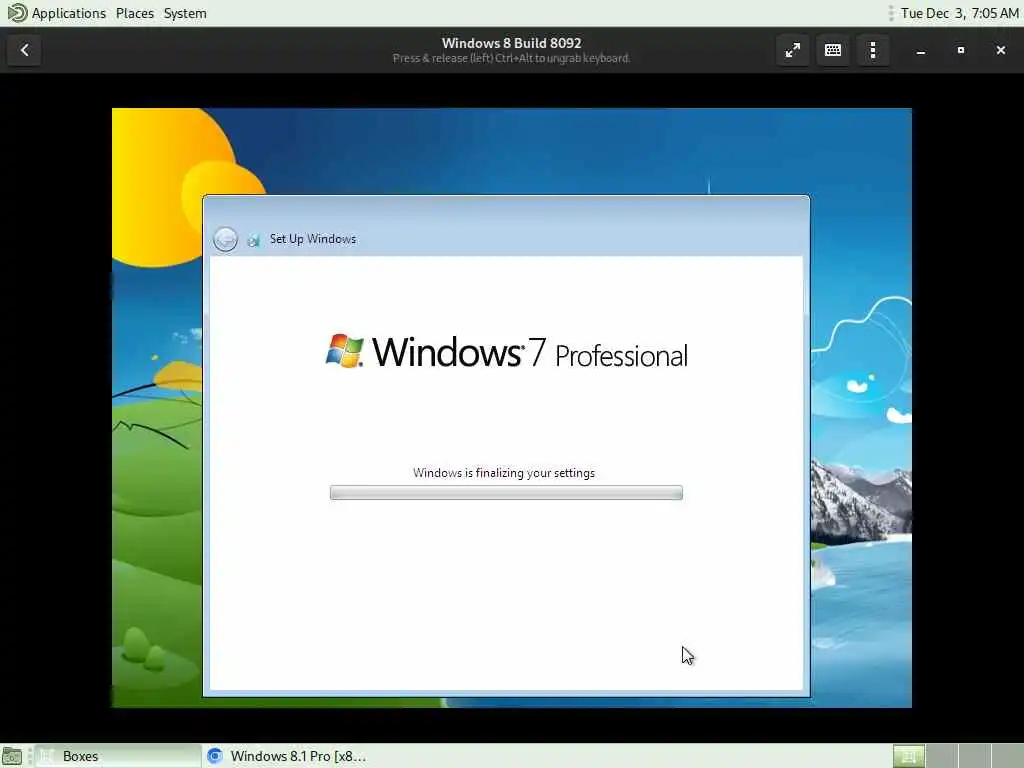This screenshot has height=768, width=1024.
Task: Click the 'Professional' edition text
Action: pyautogui.click(x=621, y=356)
